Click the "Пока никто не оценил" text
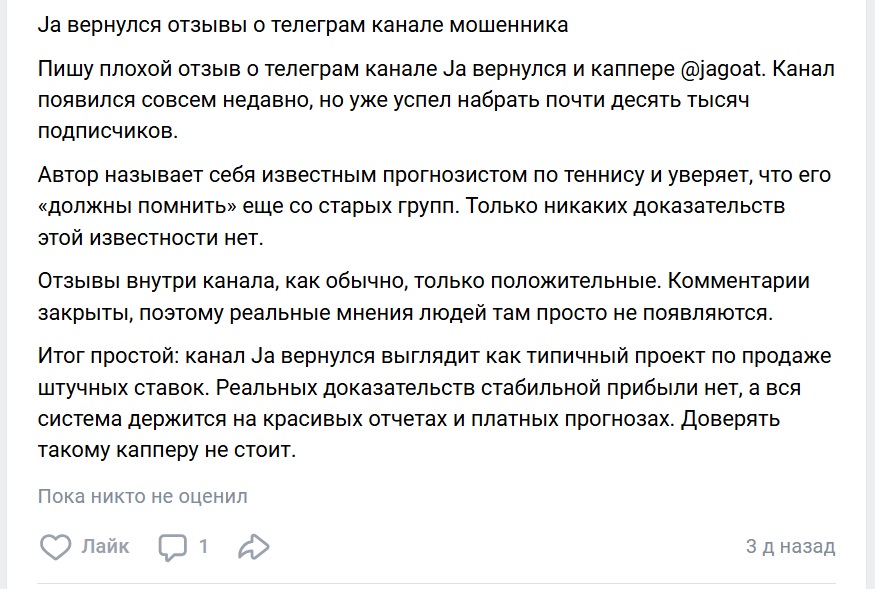The image size is (875, 589). [x=142, y=496]
